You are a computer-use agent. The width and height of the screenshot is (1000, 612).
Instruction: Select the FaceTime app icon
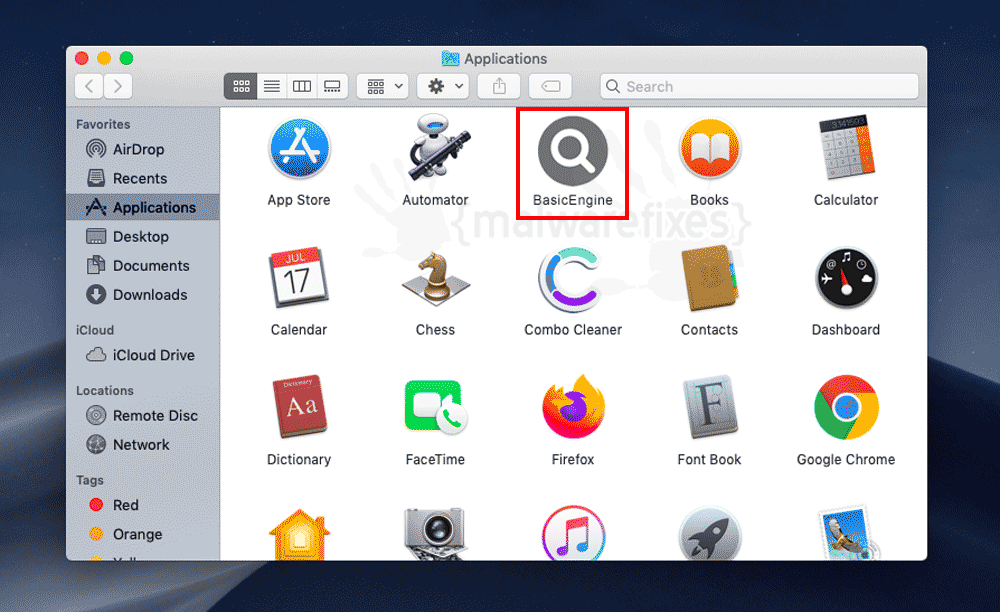click(436, 408)
